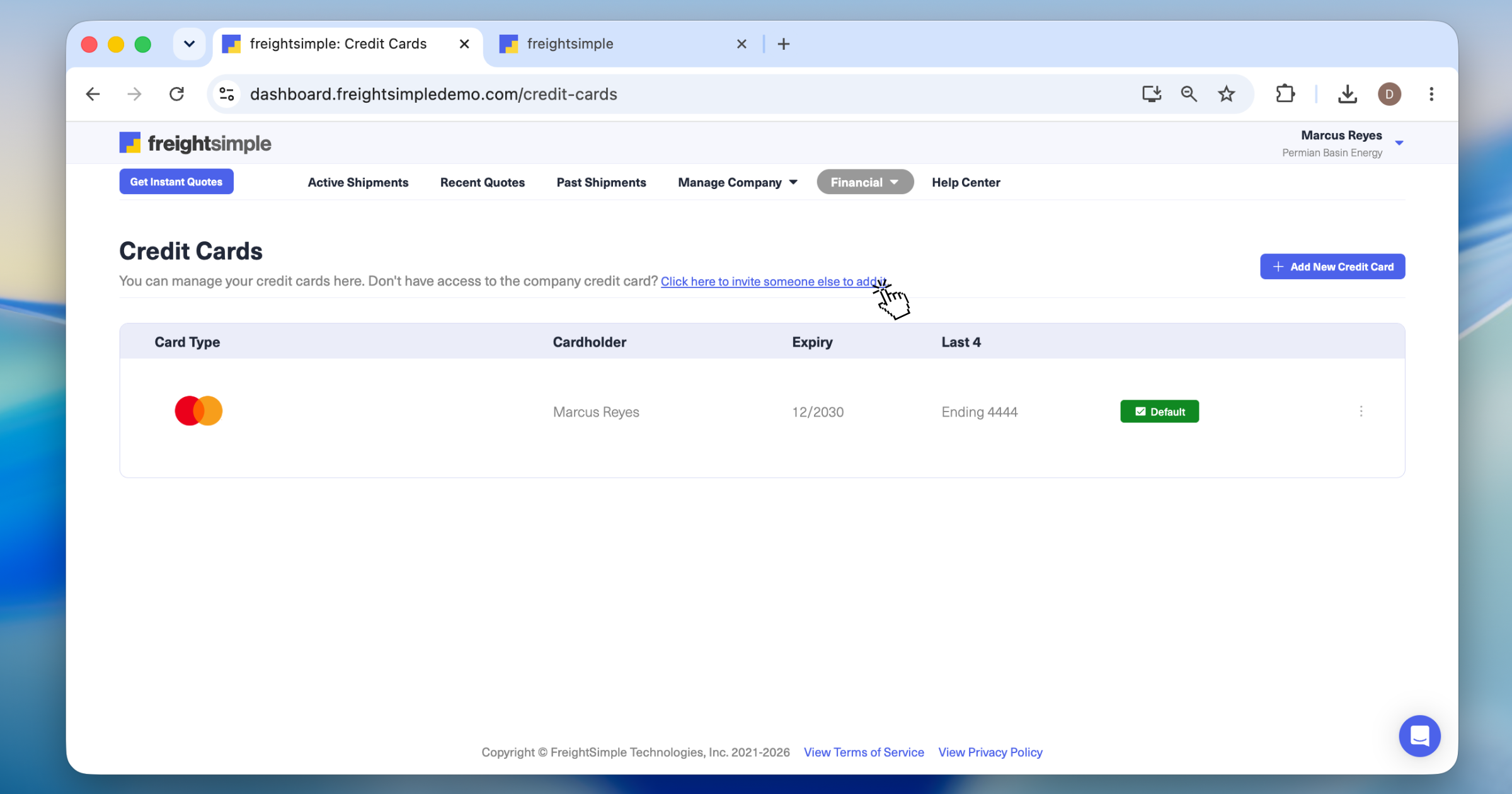Reload the Credit Cards page

177,95
